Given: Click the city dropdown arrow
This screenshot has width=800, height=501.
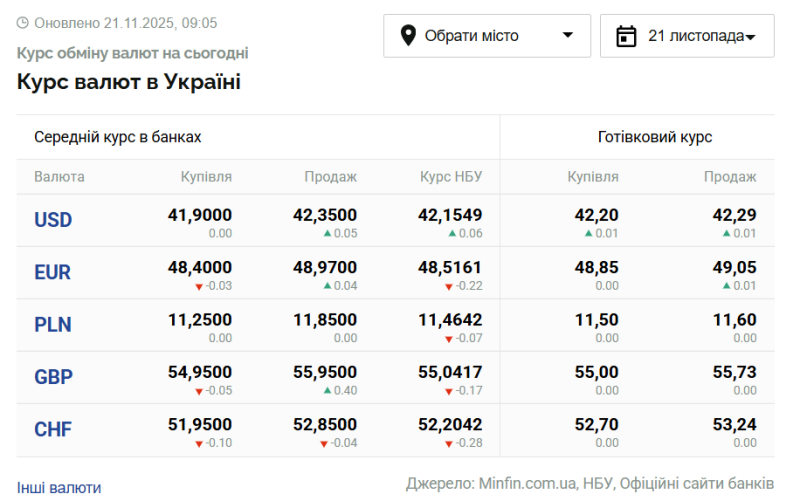Looking at the screenshot, I should tap(568, 36).
